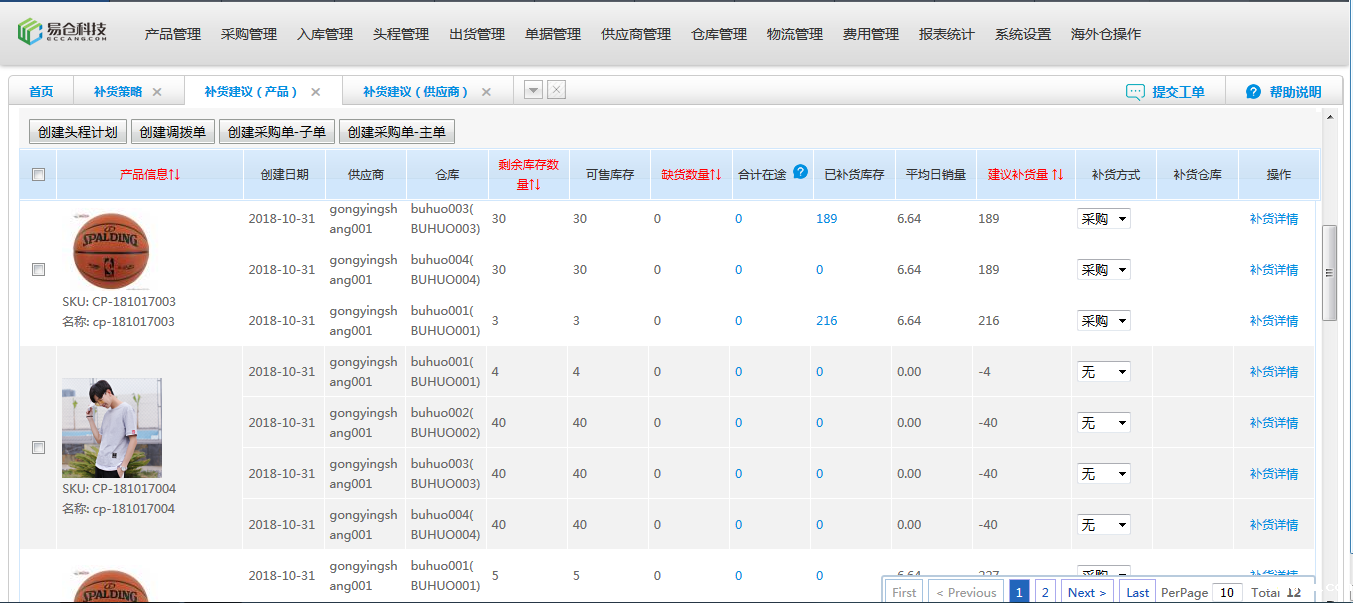Image resolution: width=1353 pixels, height=603 pixels.
Task: Sort by 建议补货量 column arrows
Action: pos(1057,175)
